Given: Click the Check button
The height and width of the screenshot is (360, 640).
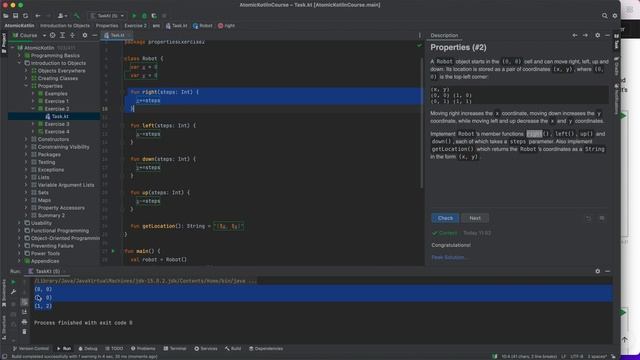Looking at the screenshot, I should coord(445,218).
